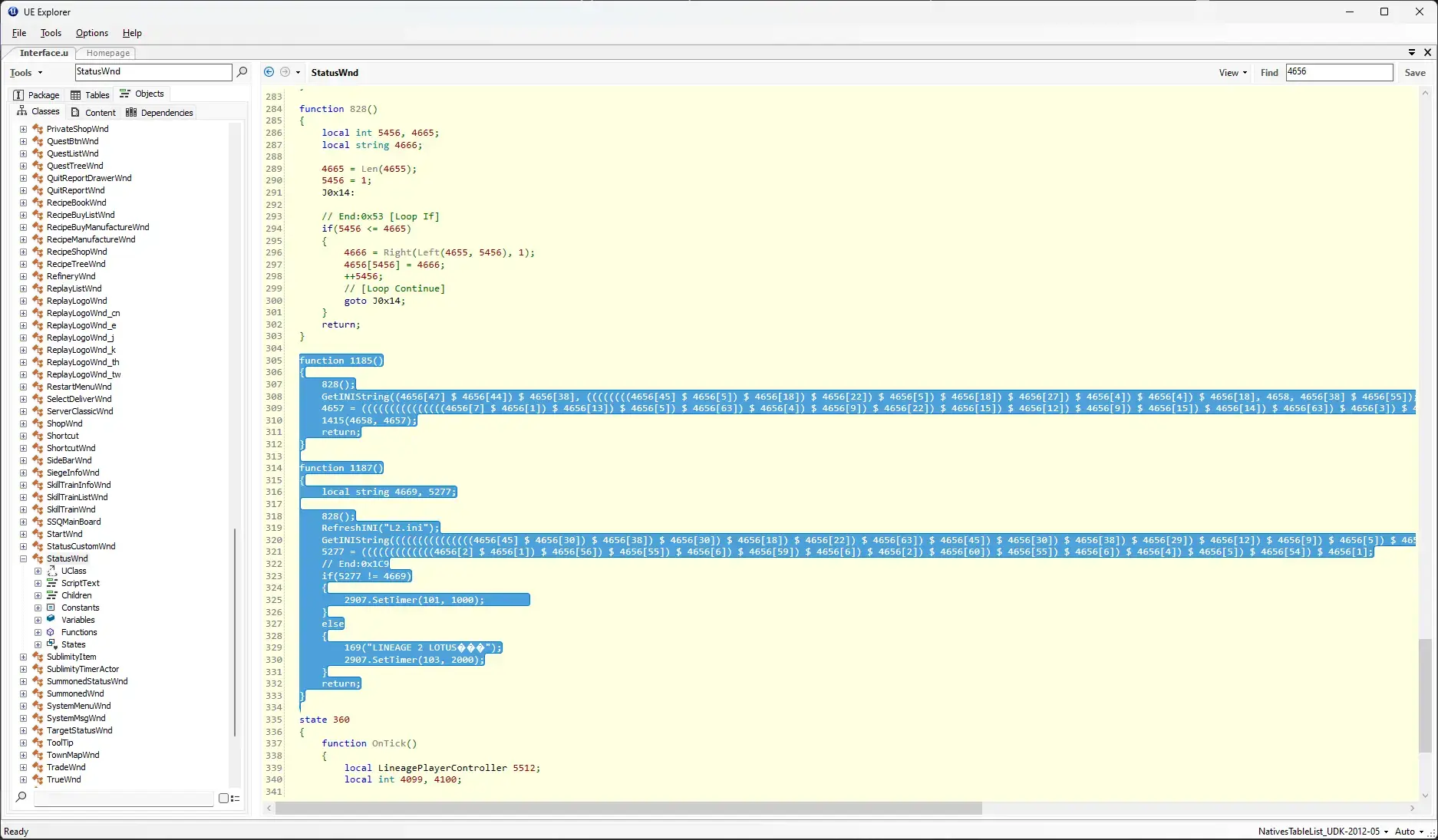Close the Interface.u document tab
The width and height of the screenshot is (1438, 840).
1427,52
